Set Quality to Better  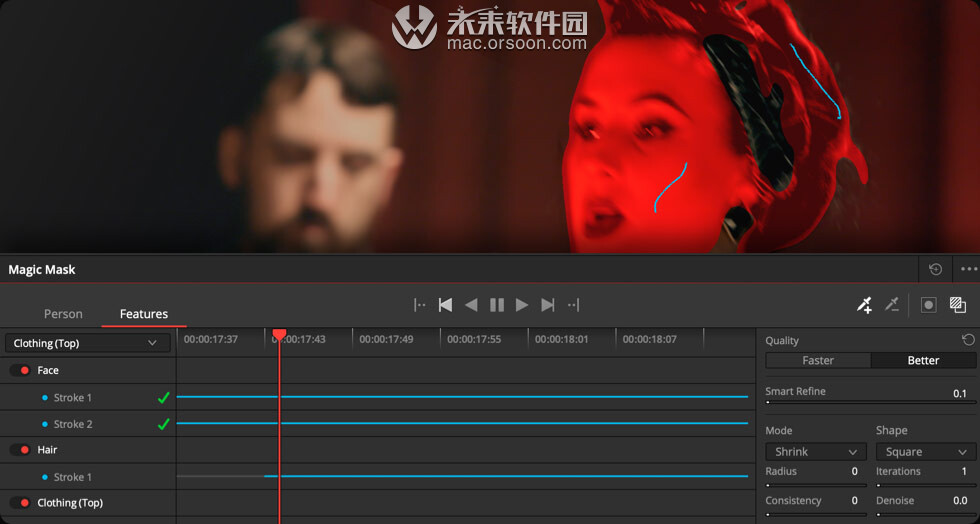pos(923,361)
